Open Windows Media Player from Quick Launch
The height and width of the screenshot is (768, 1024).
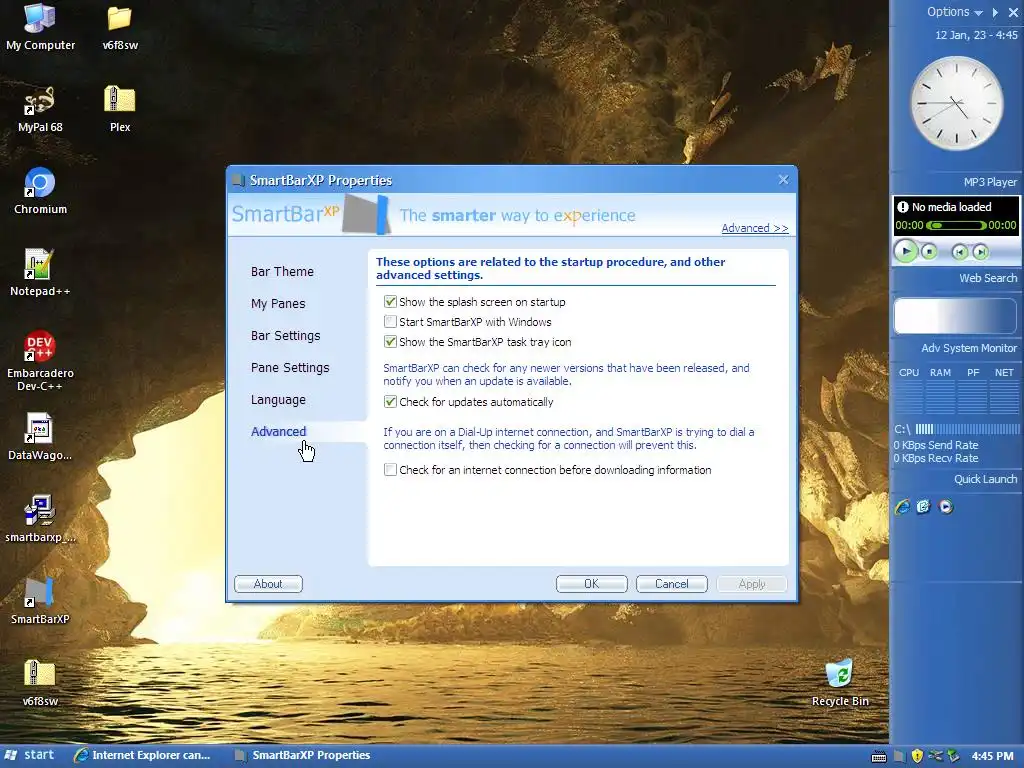point(946,507)
